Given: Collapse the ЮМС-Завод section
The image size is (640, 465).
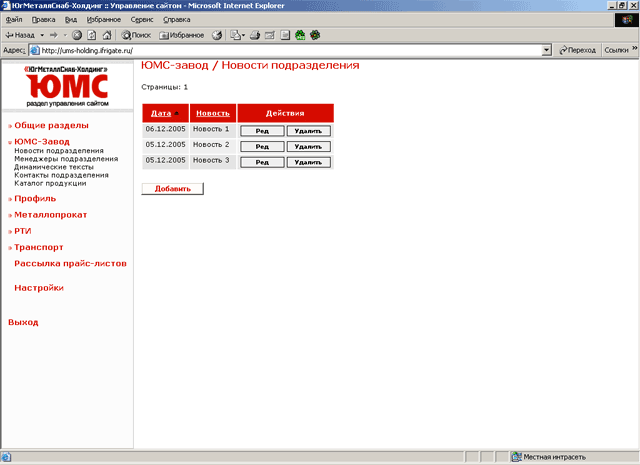Looking at the screenshot, I should pos(42,142).
